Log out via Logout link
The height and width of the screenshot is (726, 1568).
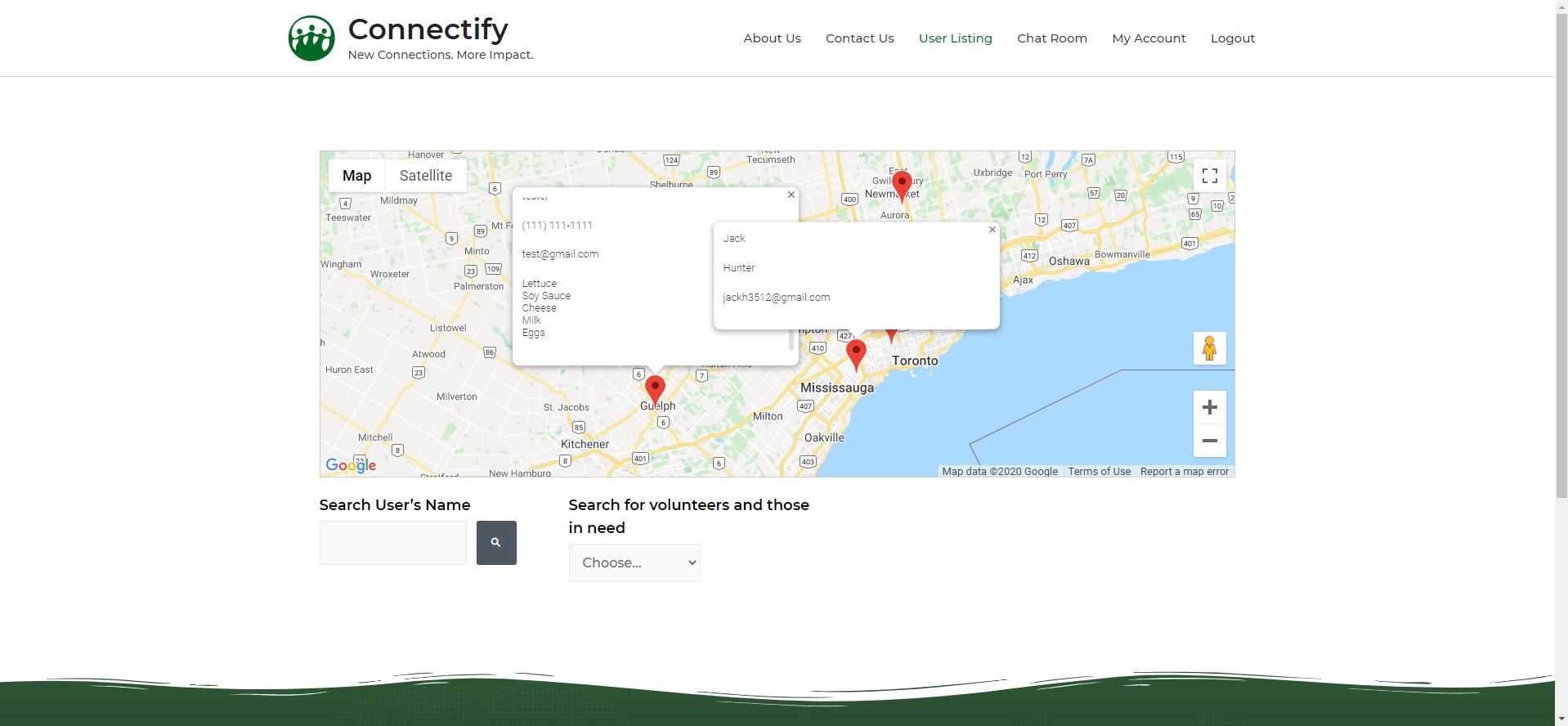(x=1232, y=38)
